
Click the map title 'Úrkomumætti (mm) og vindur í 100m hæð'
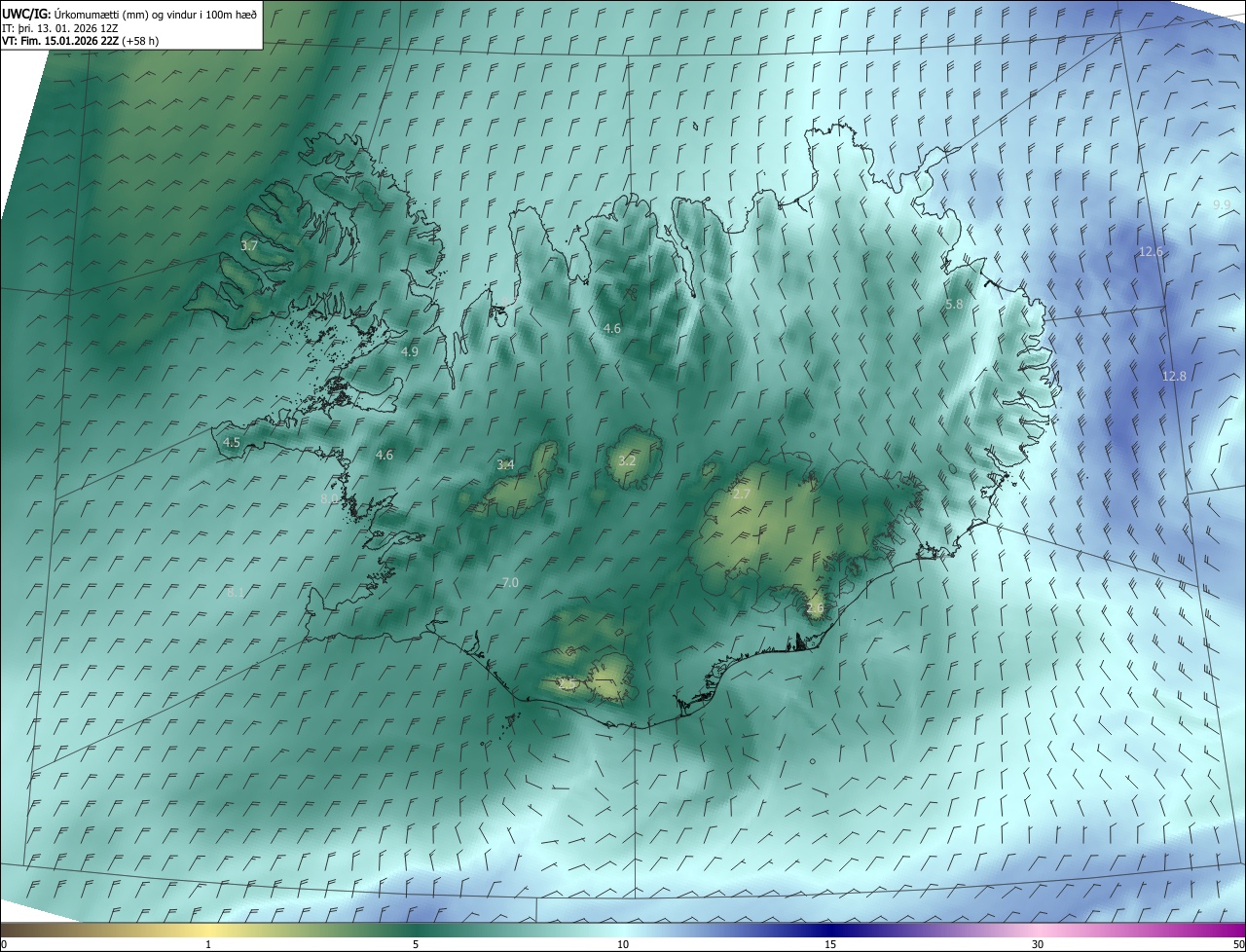pos(154,15)
